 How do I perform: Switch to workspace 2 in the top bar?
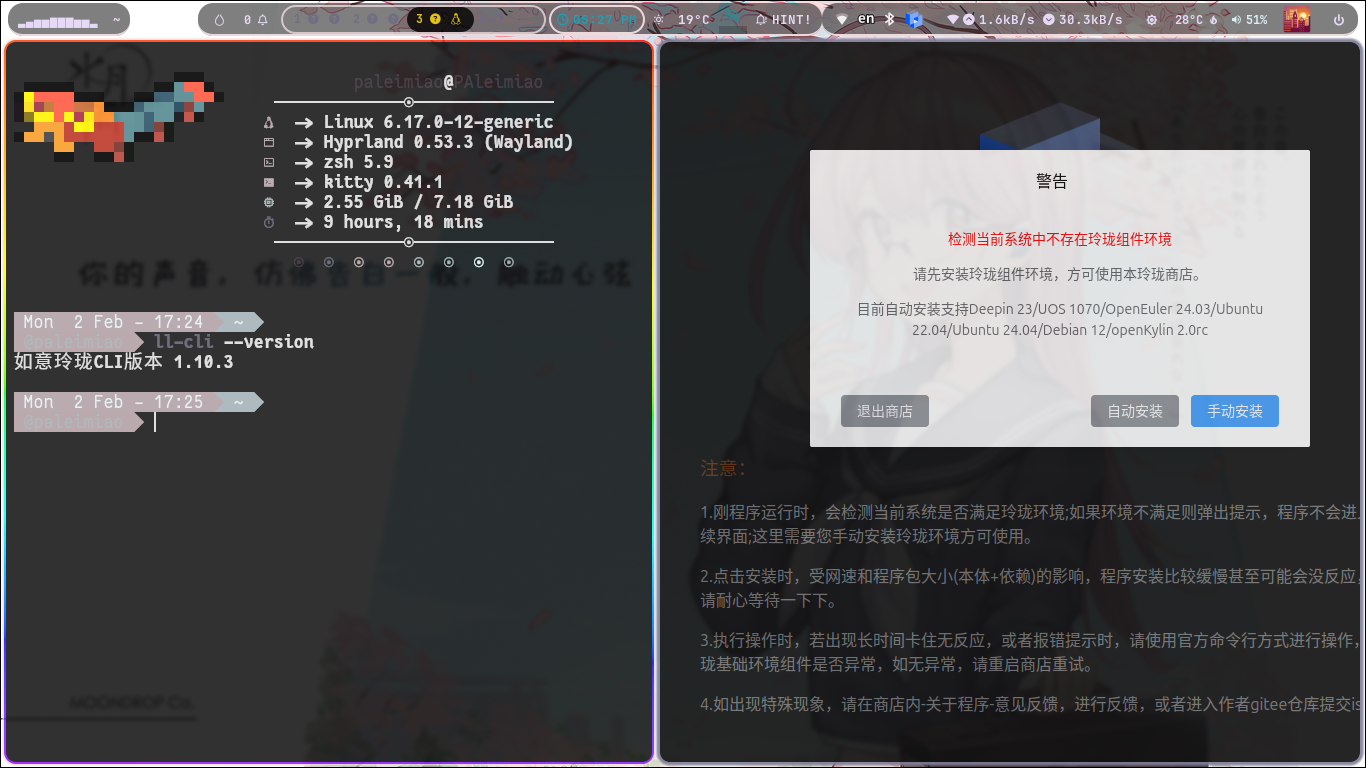coord(355,19)
